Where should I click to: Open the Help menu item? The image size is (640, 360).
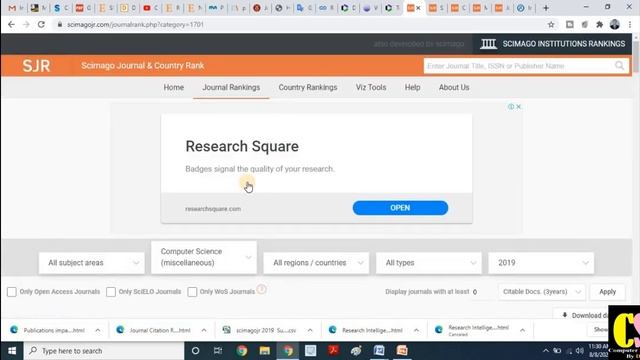click(412, 87)
